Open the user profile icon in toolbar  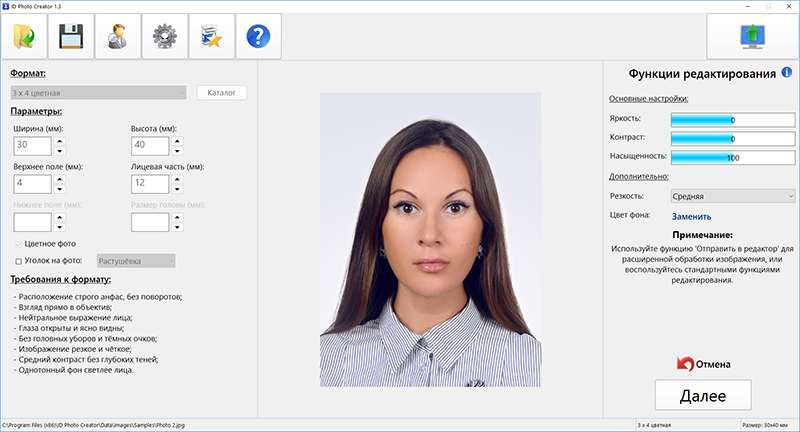point(117,37)
